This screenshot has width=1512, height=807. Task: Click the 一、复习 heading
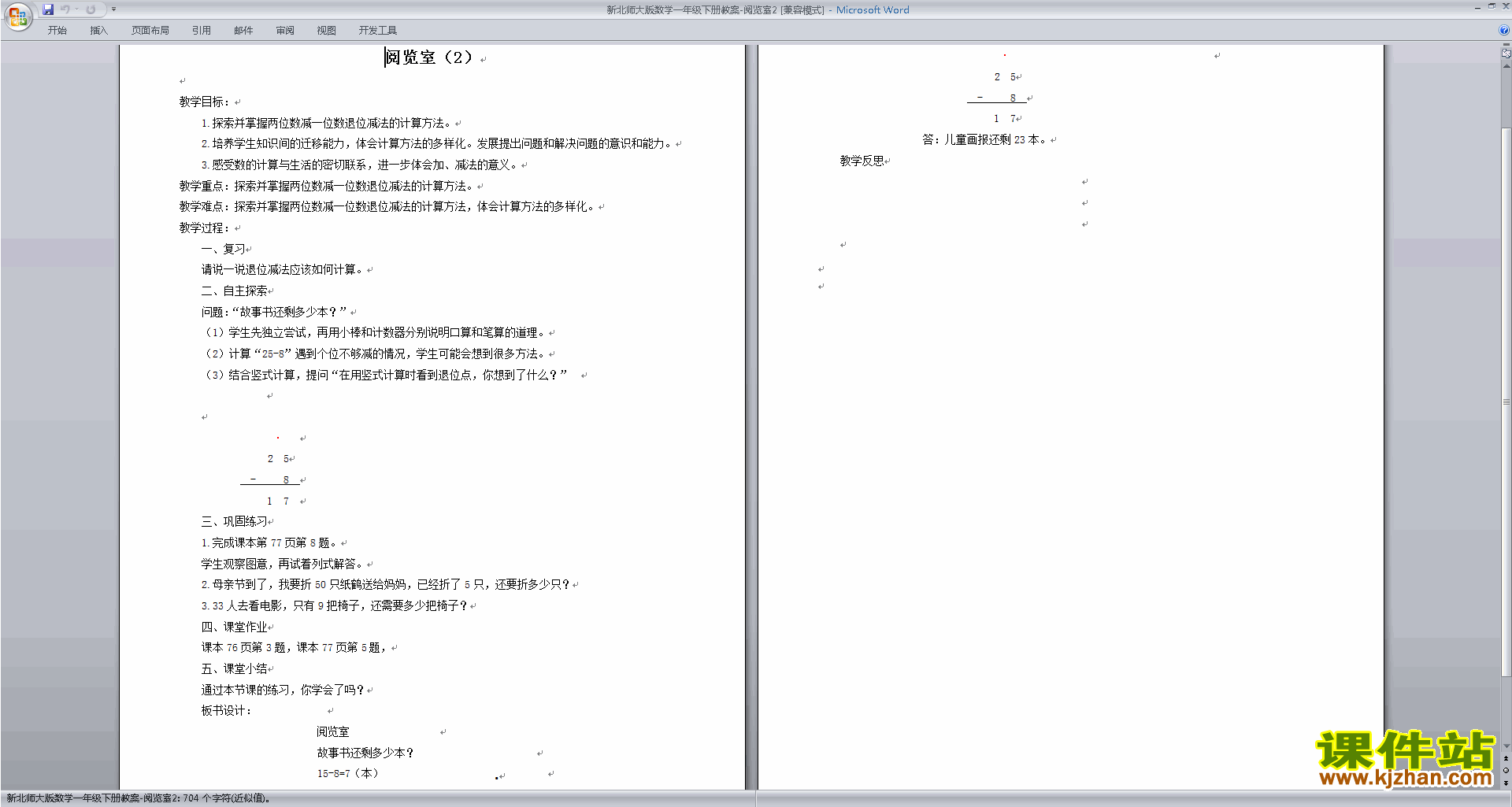(223, 249)
